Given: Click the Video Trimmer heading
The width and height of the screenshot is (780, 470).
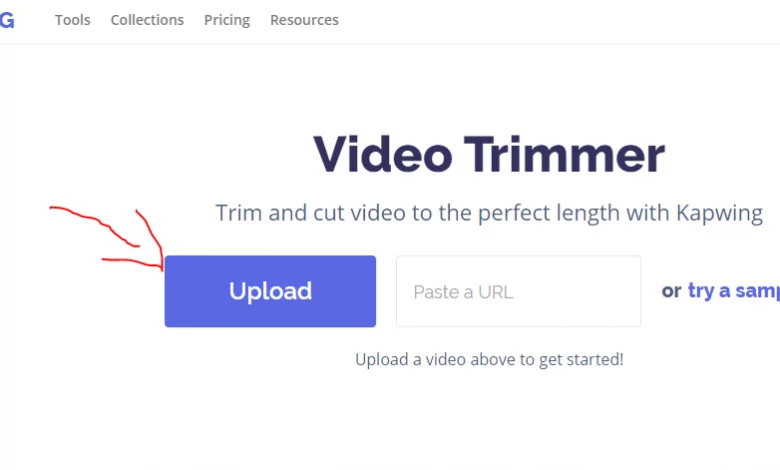Looking at the screenshot, I should point(489,155).
